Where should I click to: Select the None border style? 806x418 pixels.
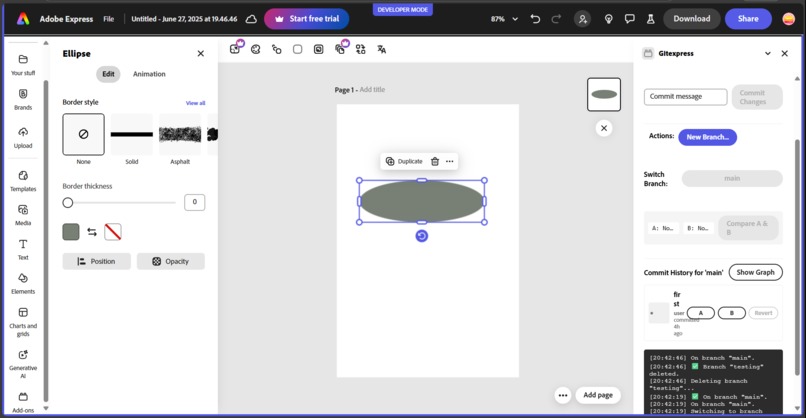click(83, 134)
